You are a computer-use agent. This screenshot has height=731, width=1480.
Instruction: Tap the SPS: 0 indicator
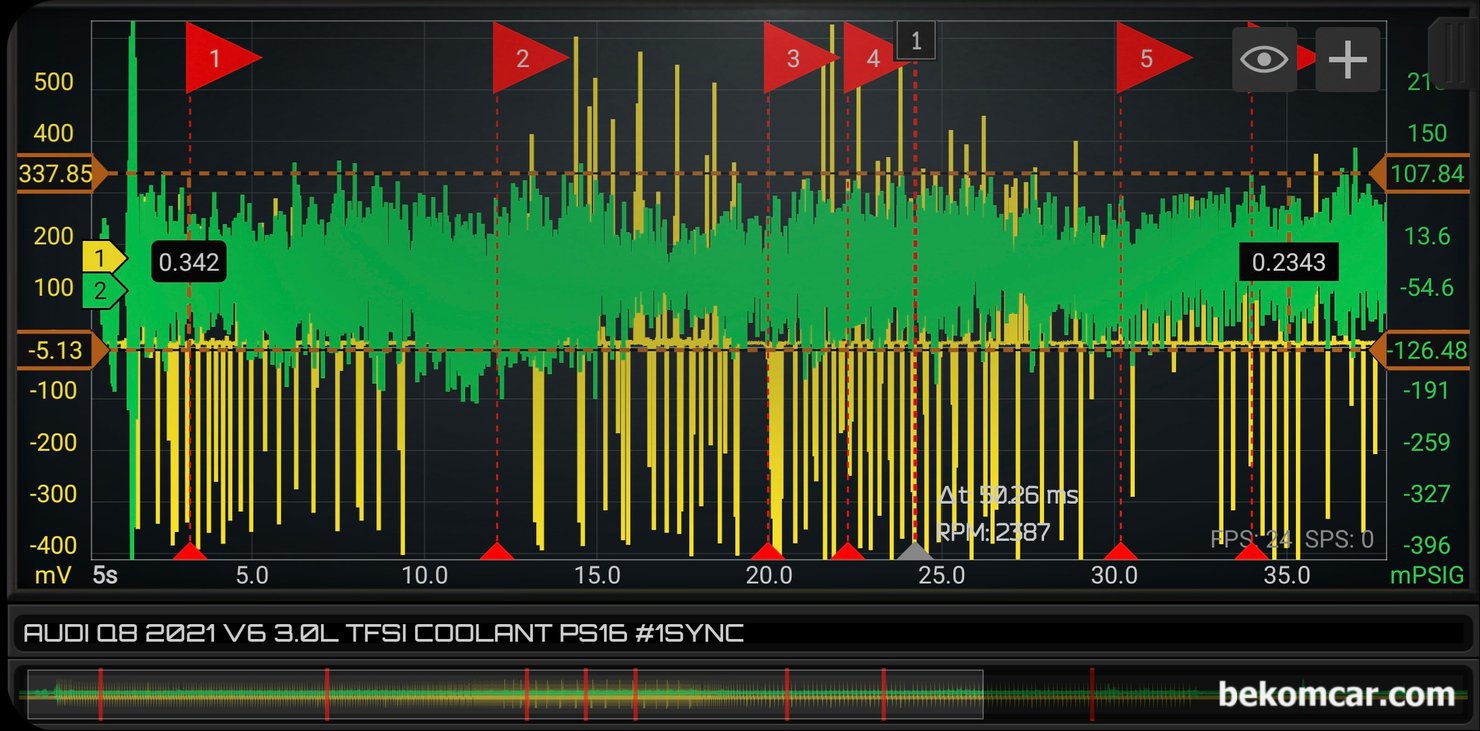pos(1340,540)
